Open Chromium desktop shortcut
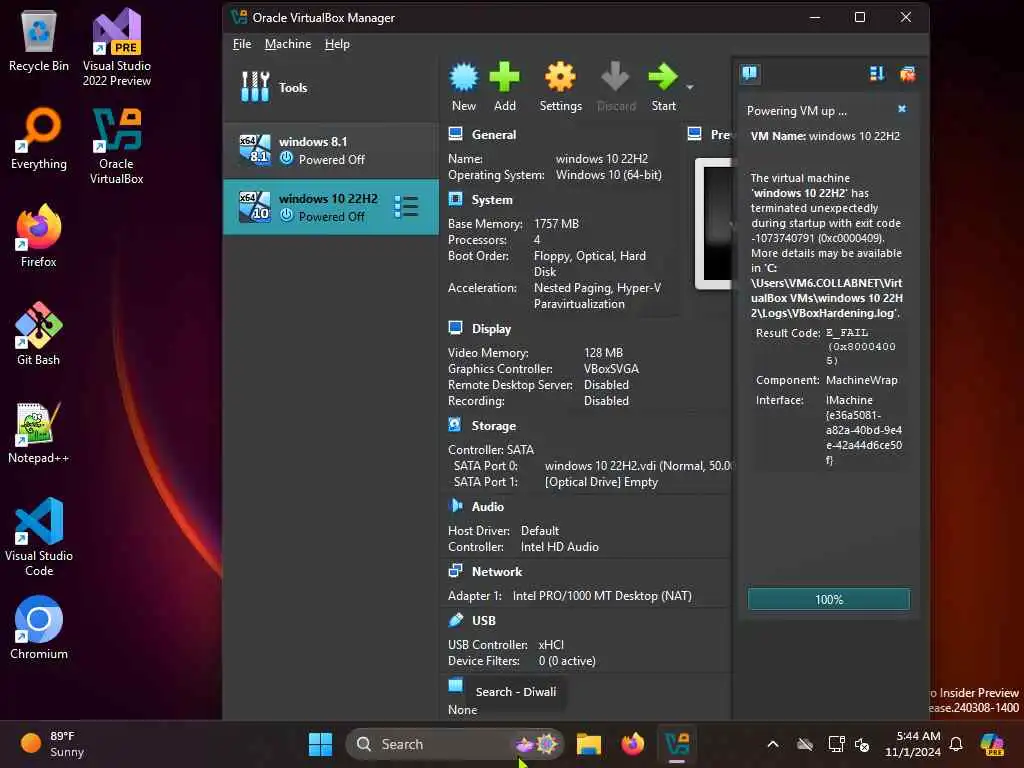 click(39, 627)
